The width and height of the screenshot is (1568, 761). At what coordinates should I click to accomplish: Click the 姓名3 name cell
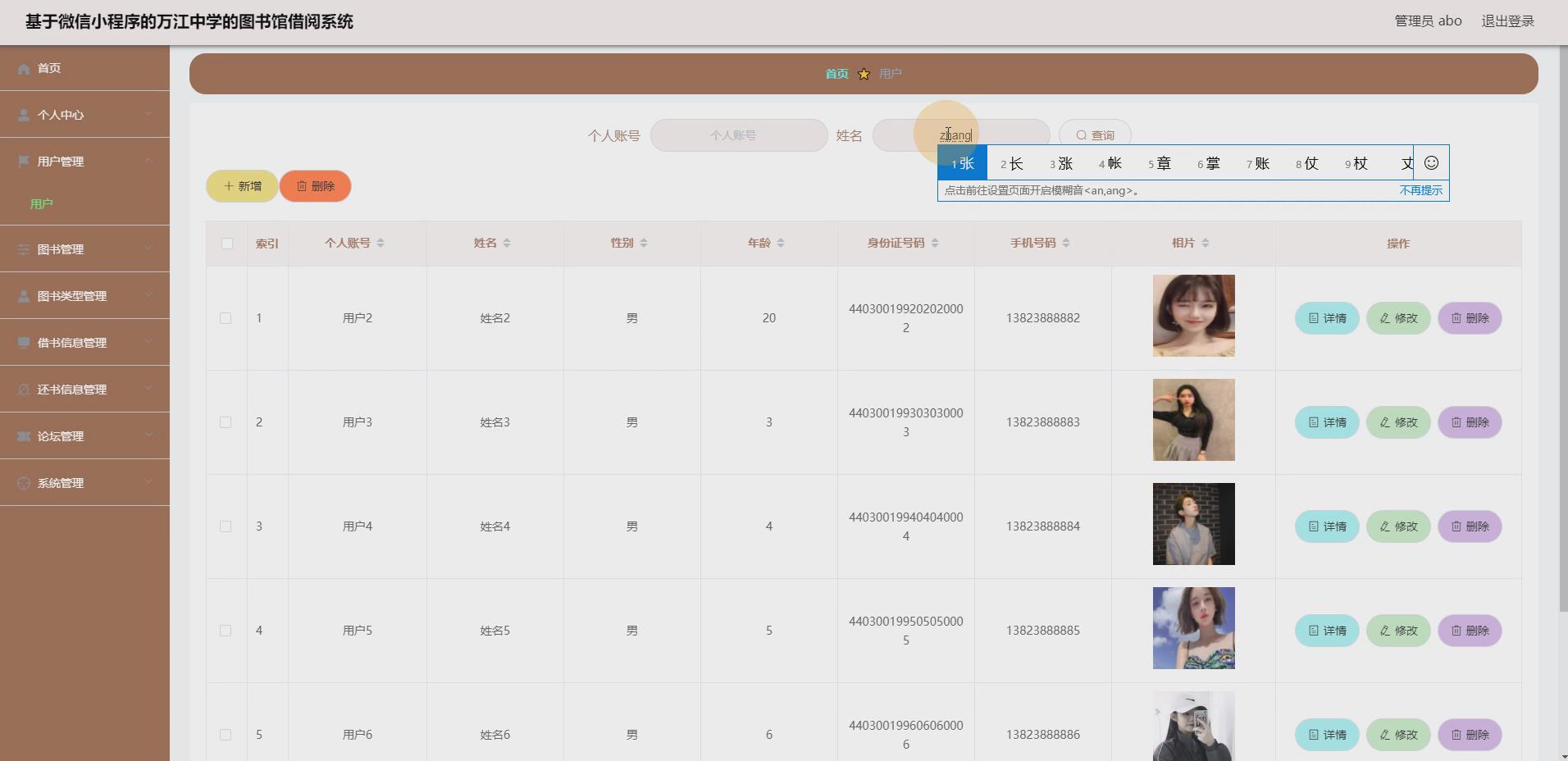pyautogui.click(x=495, y=422)
